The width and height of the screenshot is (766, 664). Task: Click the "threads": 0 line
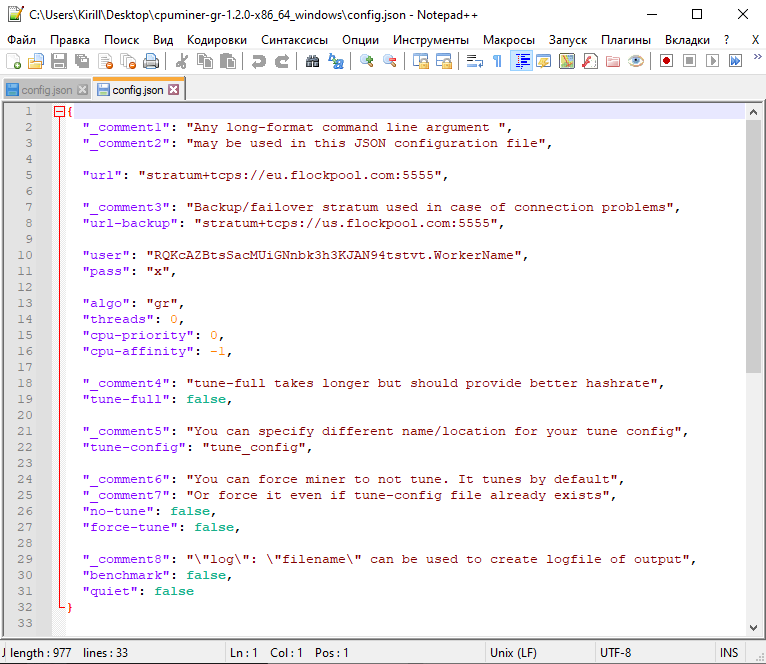click(132, 319)
